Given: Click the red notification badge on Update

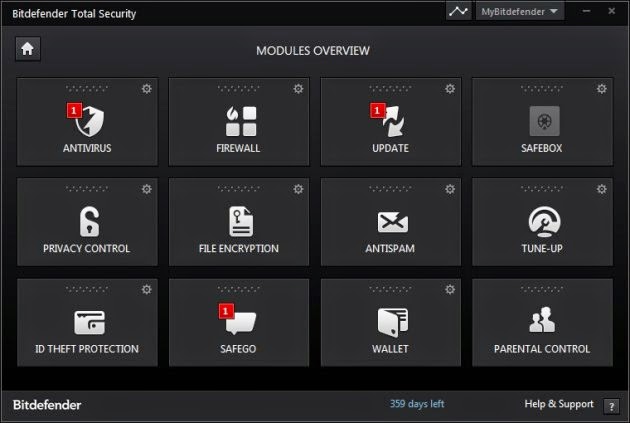Looking at the screenshot, I should (377, 110).
